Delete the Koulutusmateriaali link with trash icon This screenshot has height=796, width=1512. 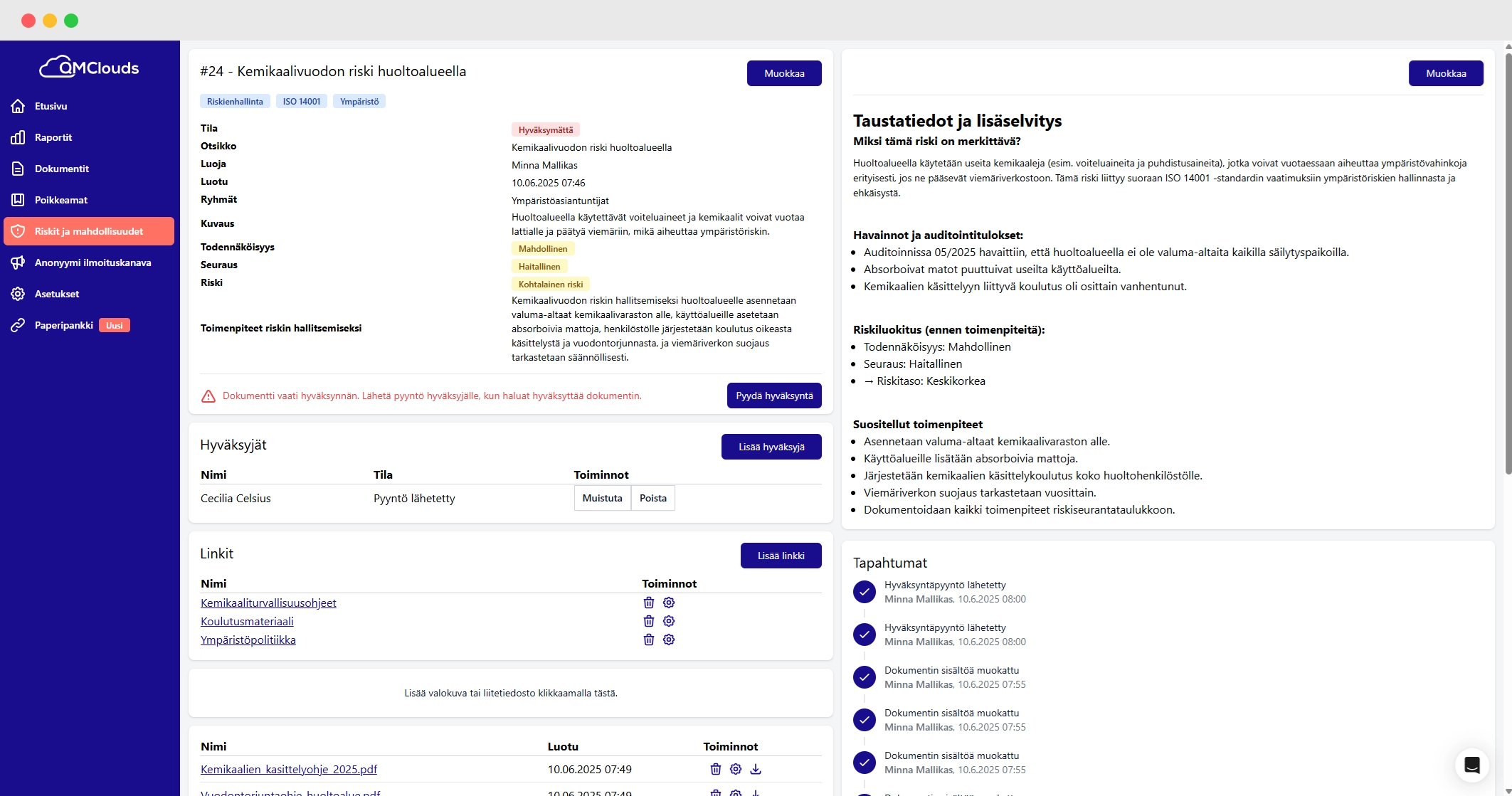pyautogui.click(x=649, y=621)
